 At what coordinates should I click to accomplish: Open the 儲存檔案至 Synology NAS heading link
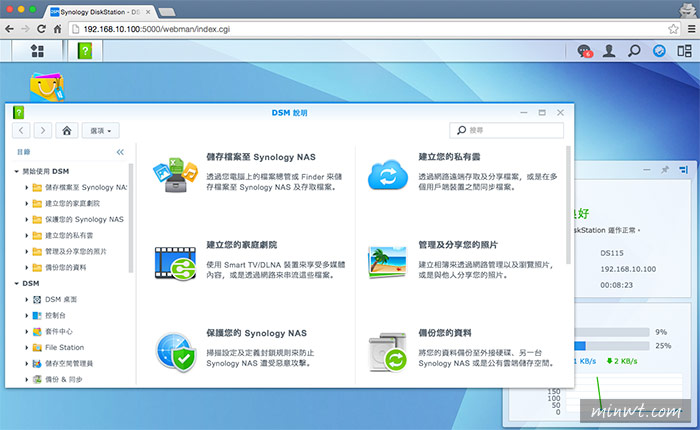click(261, 157)
